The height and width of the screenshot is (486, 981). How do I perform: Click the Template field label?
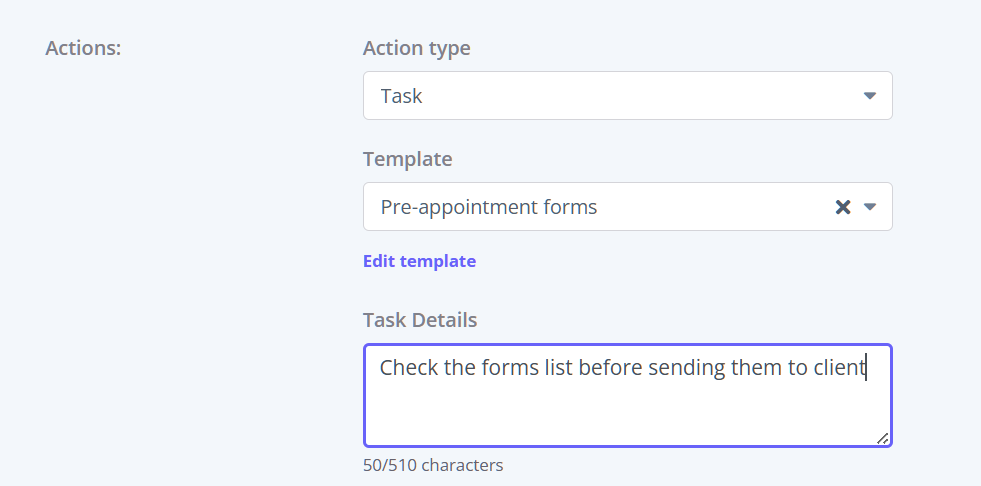[407, 159]
